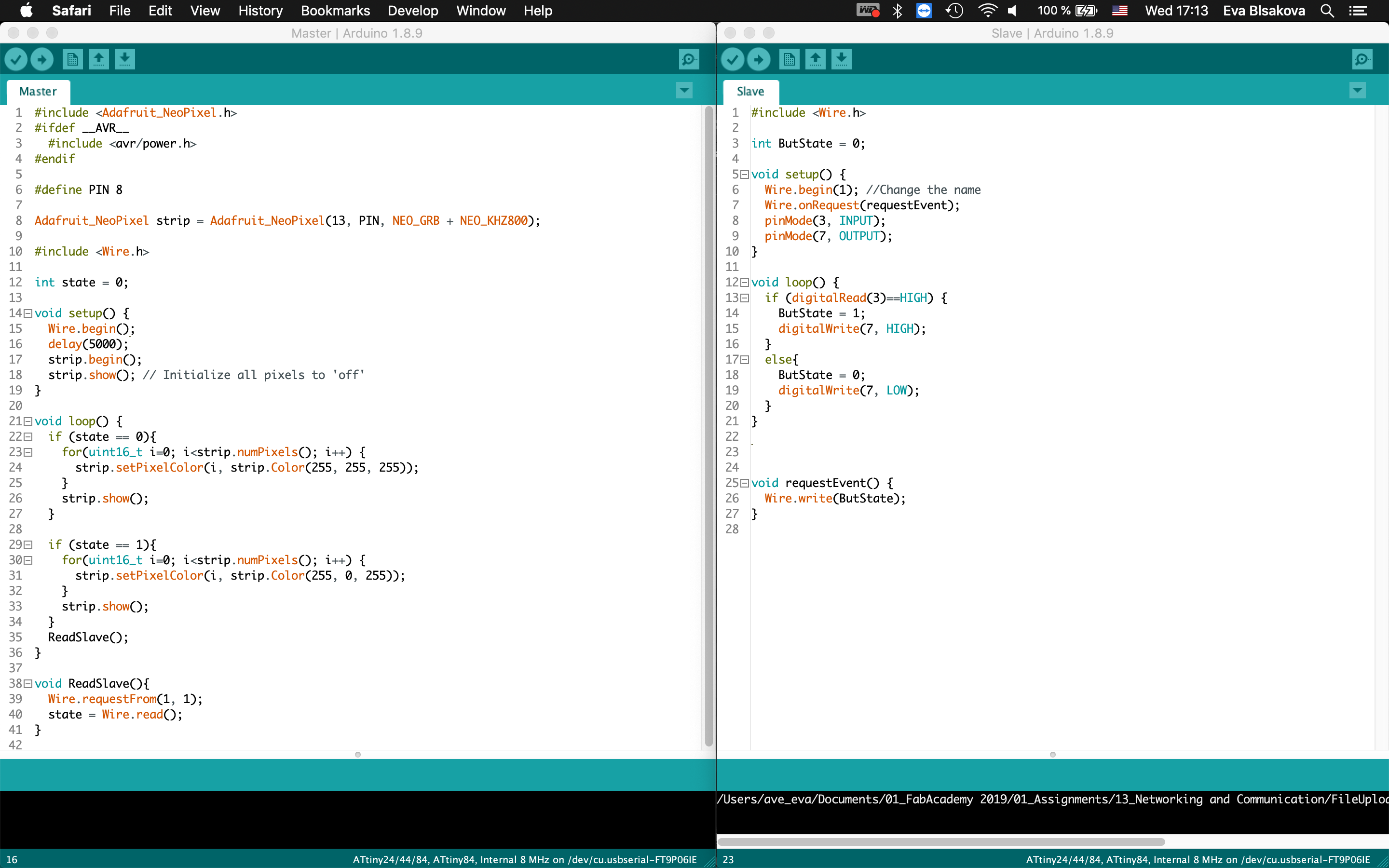Open the Bookmarks menu
The image size is (1389, 868).
tap(335, 10)
